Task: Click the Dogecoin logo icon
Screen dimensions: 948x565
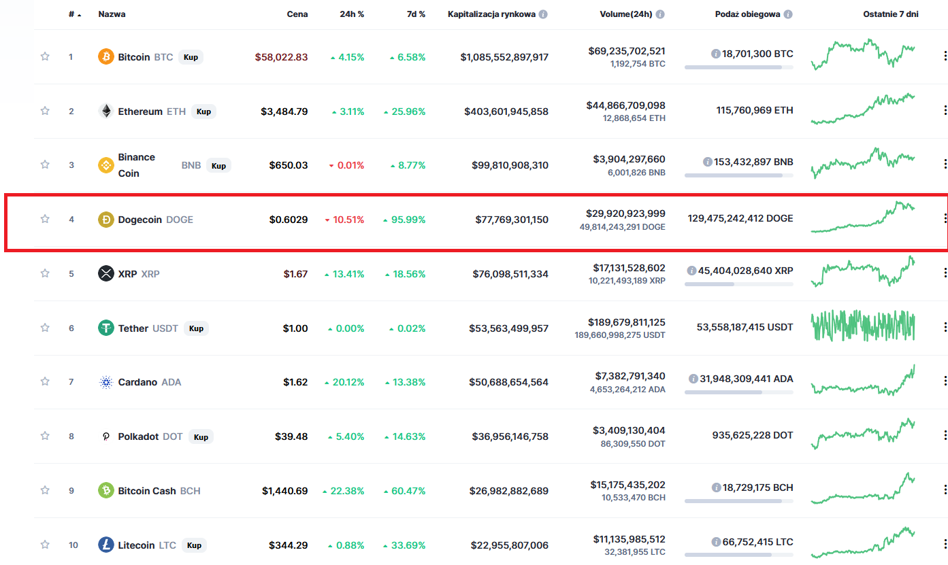Action: pos(106,219)
